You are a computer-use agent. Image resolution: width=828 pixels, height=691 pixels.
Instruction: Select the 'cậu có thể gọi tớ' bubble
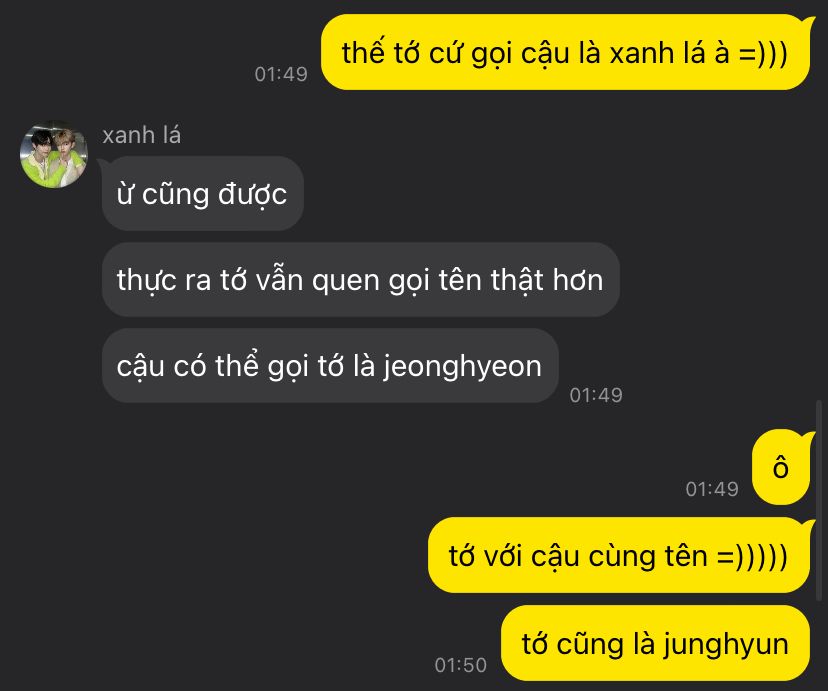tap(330, 365)
